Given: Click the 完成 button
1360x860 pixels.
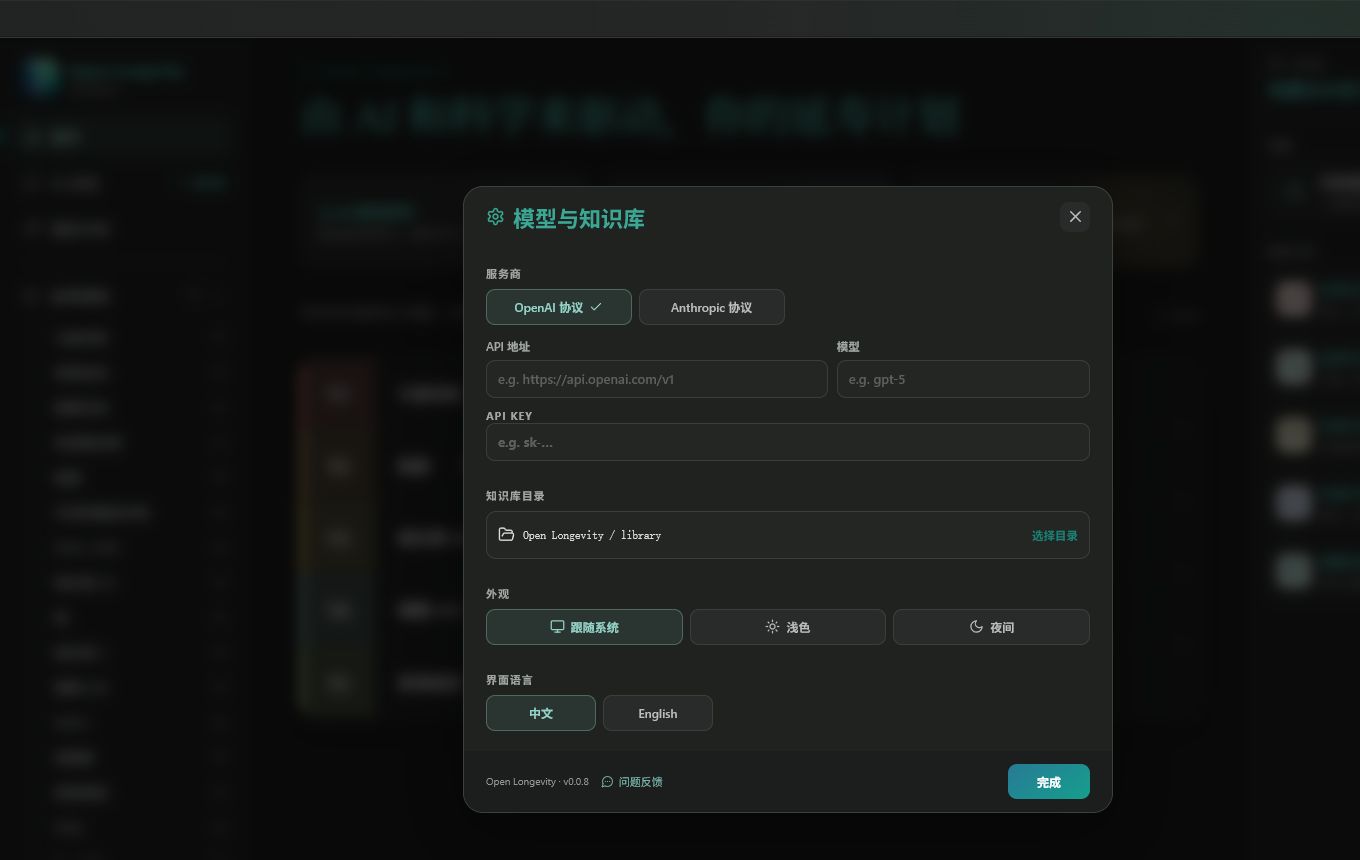Looking at the screenshot, I should pyautogui.click(x=1049, y=782).
